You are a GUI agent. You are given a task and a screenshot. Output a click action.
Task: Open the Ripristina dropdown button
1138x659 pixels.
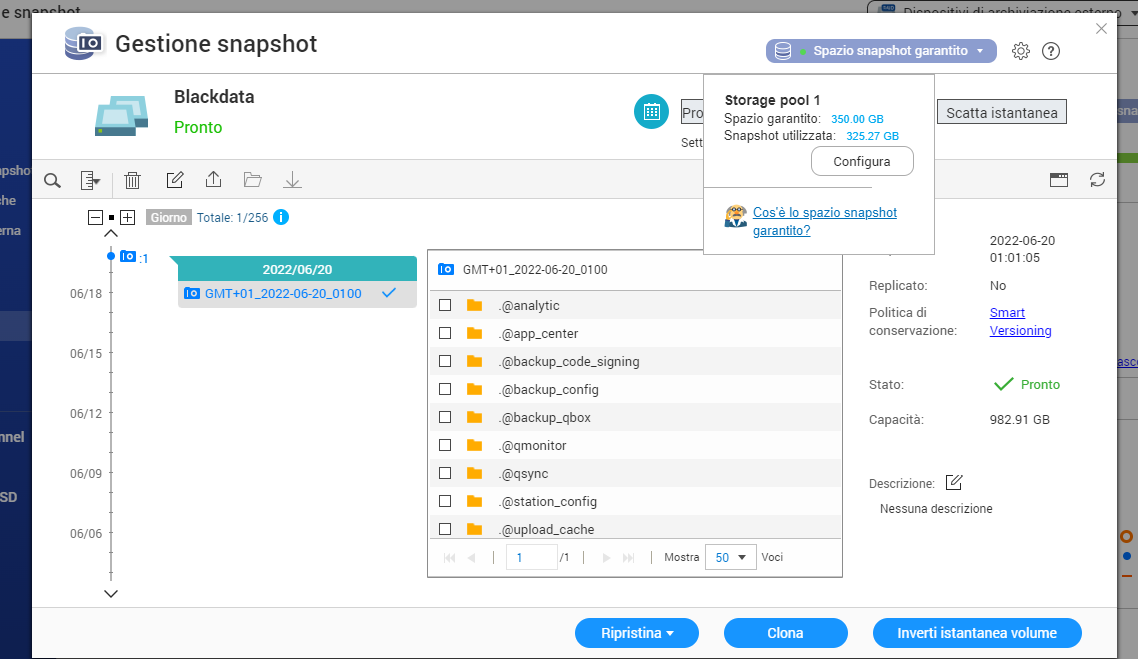(x=636, y=633)
